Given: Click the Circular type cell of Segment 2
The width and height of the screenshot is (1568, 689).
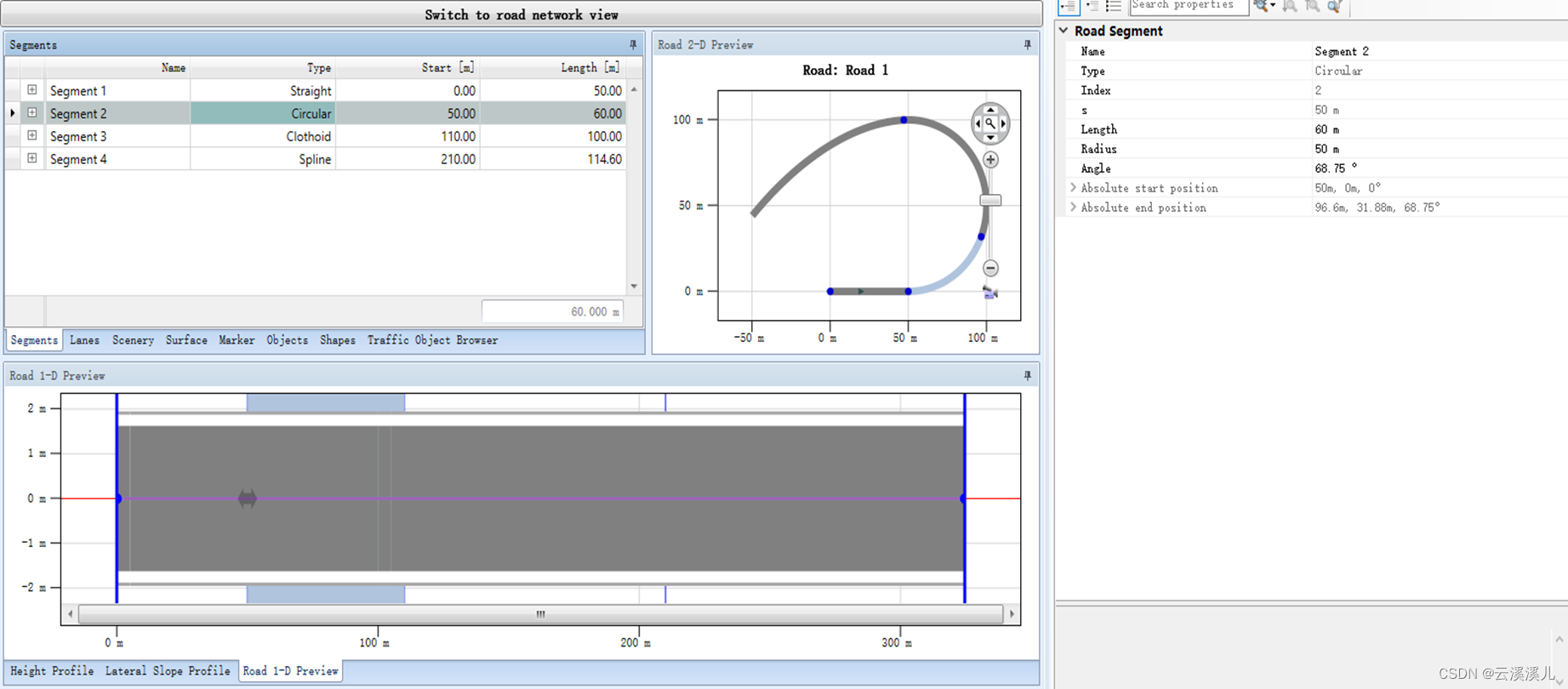Looking at the screenshot, I should tap(263, 113).
